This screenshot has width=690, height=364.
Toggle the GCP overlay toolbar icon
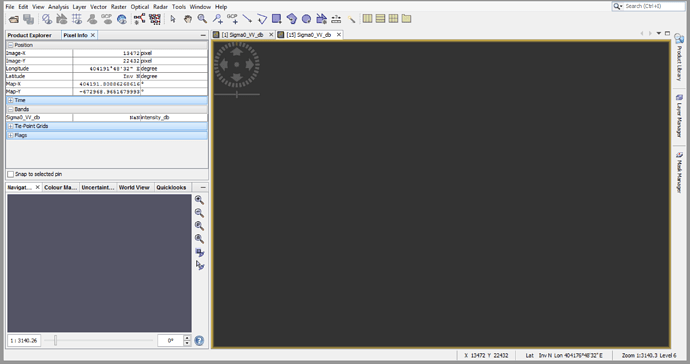107,19
